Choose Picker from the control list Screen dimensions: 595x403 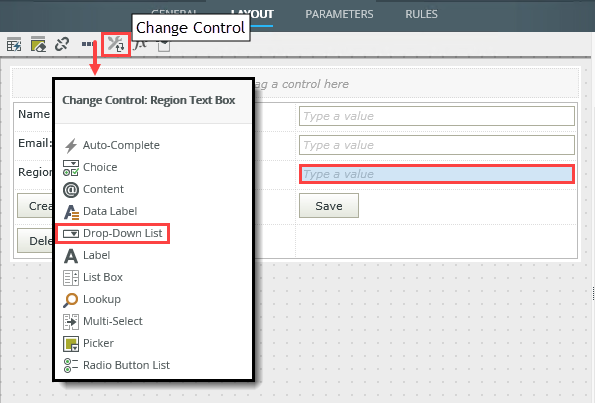click(88, 343)
